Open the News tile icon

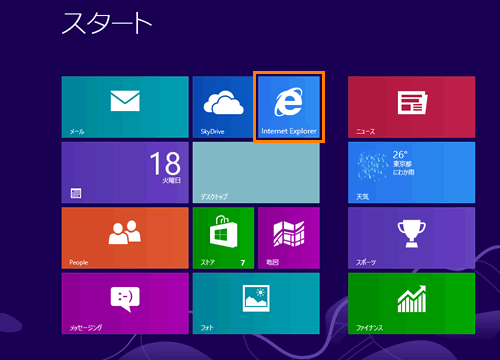point(412,102)
